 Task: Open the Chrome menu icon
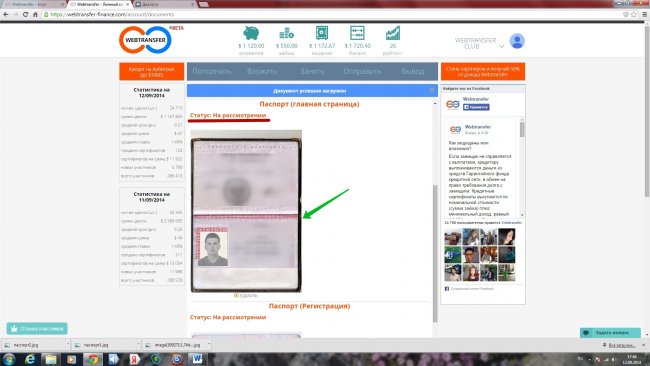[x=645, y=14]
